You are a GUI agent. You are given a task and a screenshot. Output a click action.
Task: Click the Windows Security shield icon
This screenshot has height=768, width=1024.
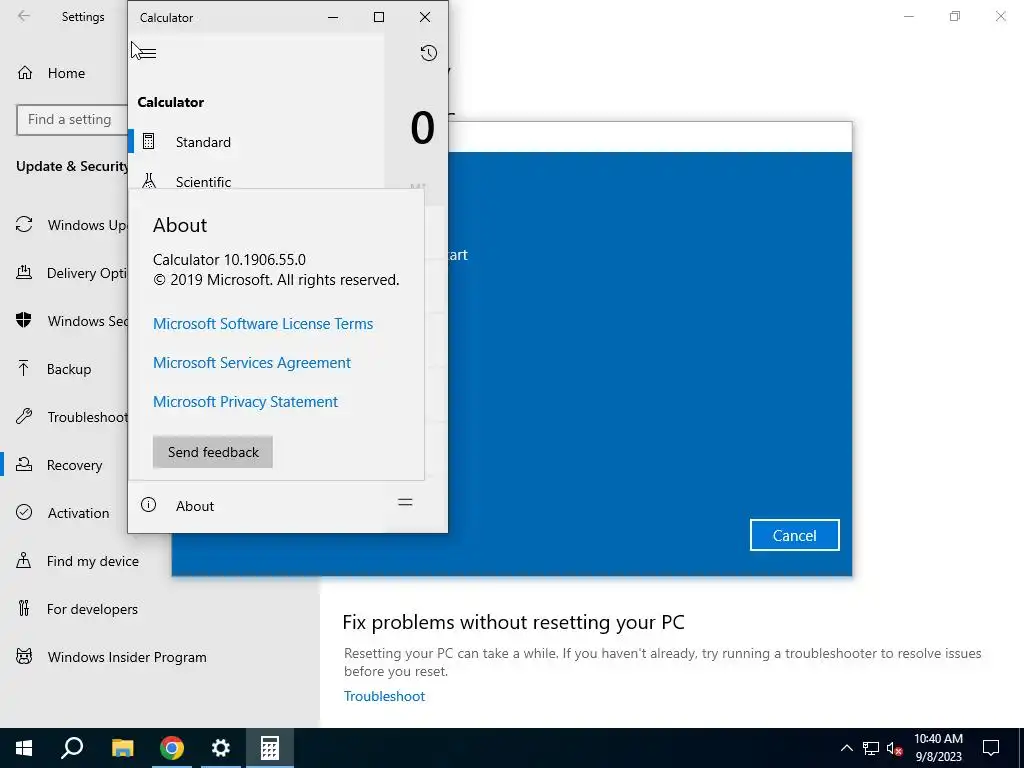pyautogui.click(x=24, y=320)
